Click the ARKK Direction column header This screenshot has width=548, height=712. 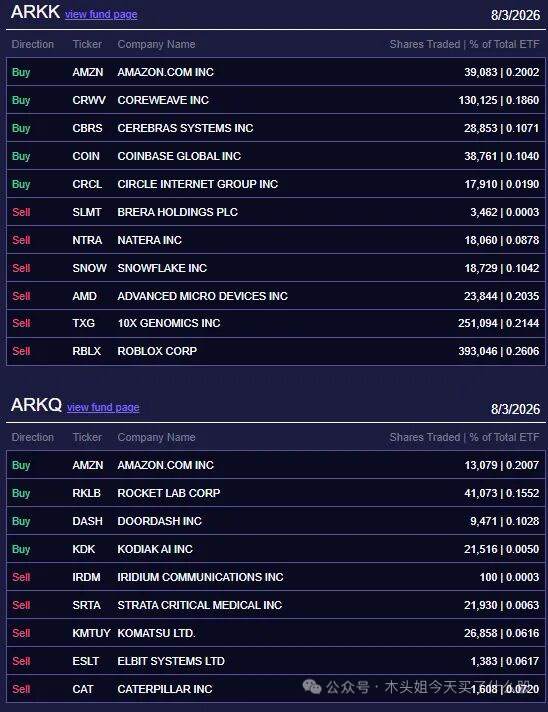[33, 44]
